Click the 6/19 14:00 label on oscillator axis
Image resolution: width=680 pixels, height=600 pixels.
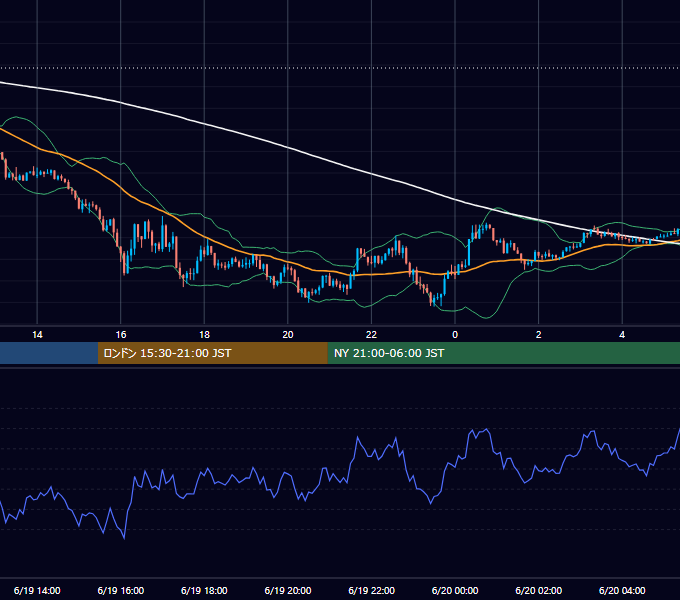pyautogui.click(x=37, y=590)
